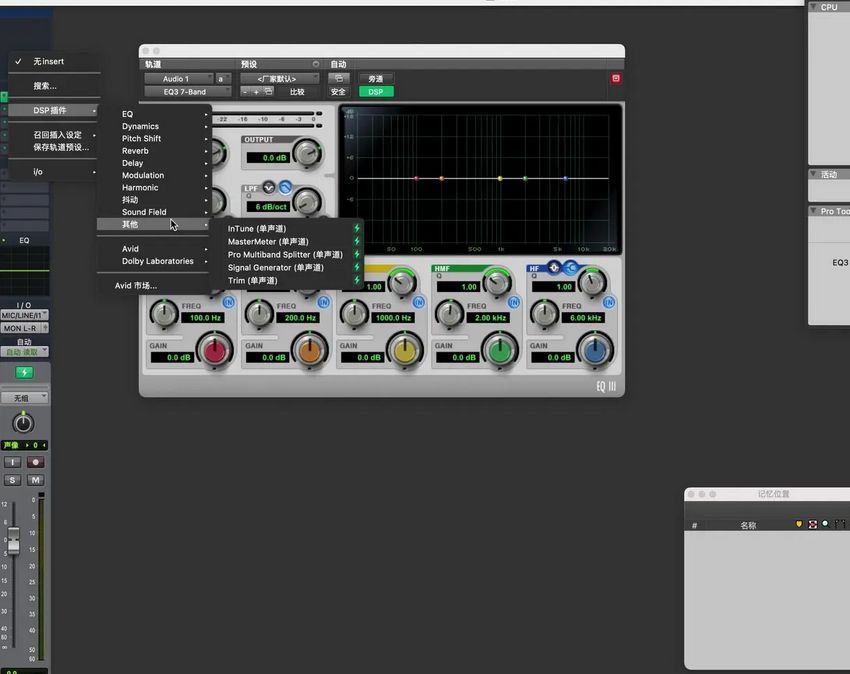Screen dimensions: 850x674
Task: Click the yellow marker icon in 记忆位置 window
Action: [x=799, y=524]
